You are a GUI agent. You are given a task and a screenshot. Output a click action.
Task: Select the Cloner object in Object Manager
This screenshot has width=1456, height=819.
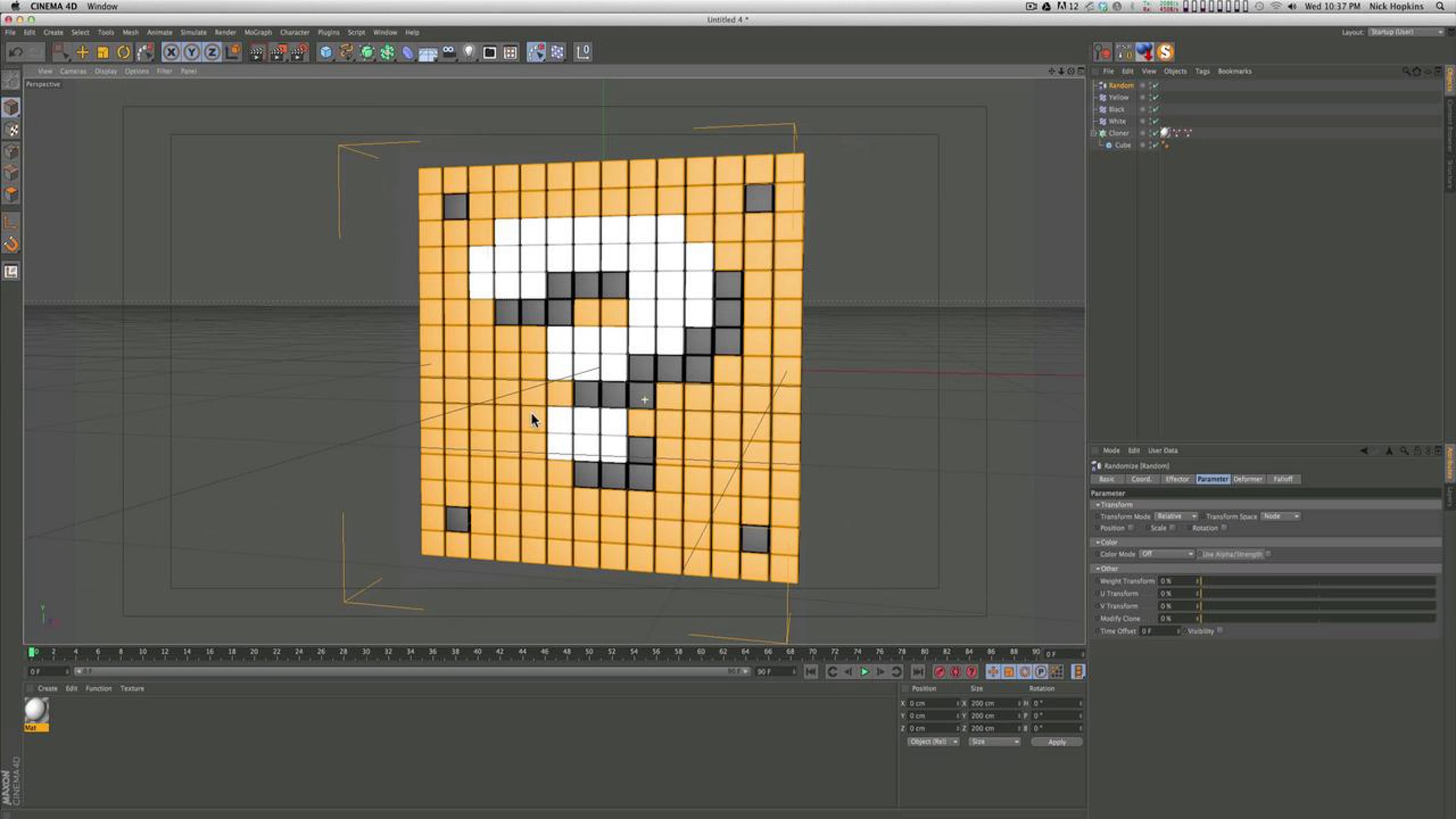1118,133
